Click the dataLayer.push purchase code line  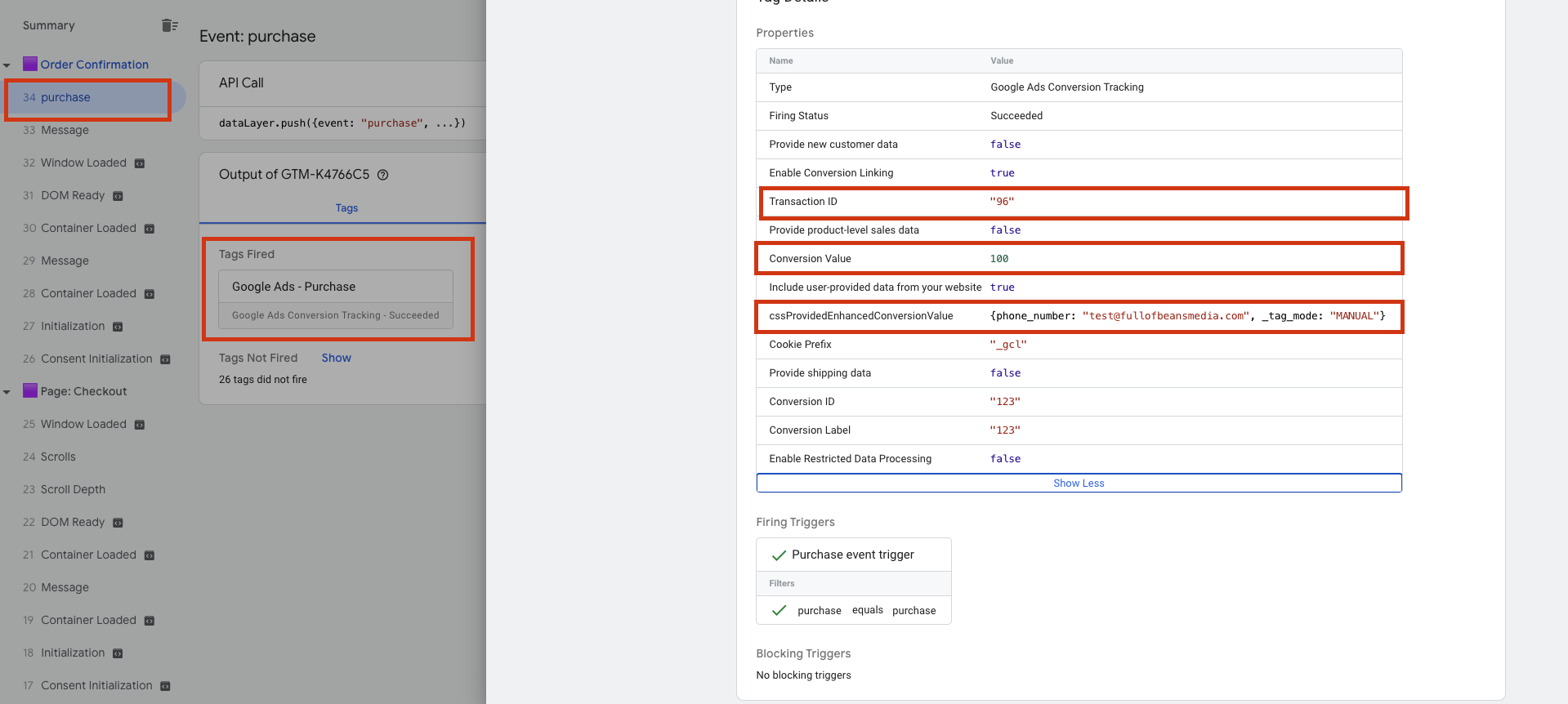[x=342, y=123]
